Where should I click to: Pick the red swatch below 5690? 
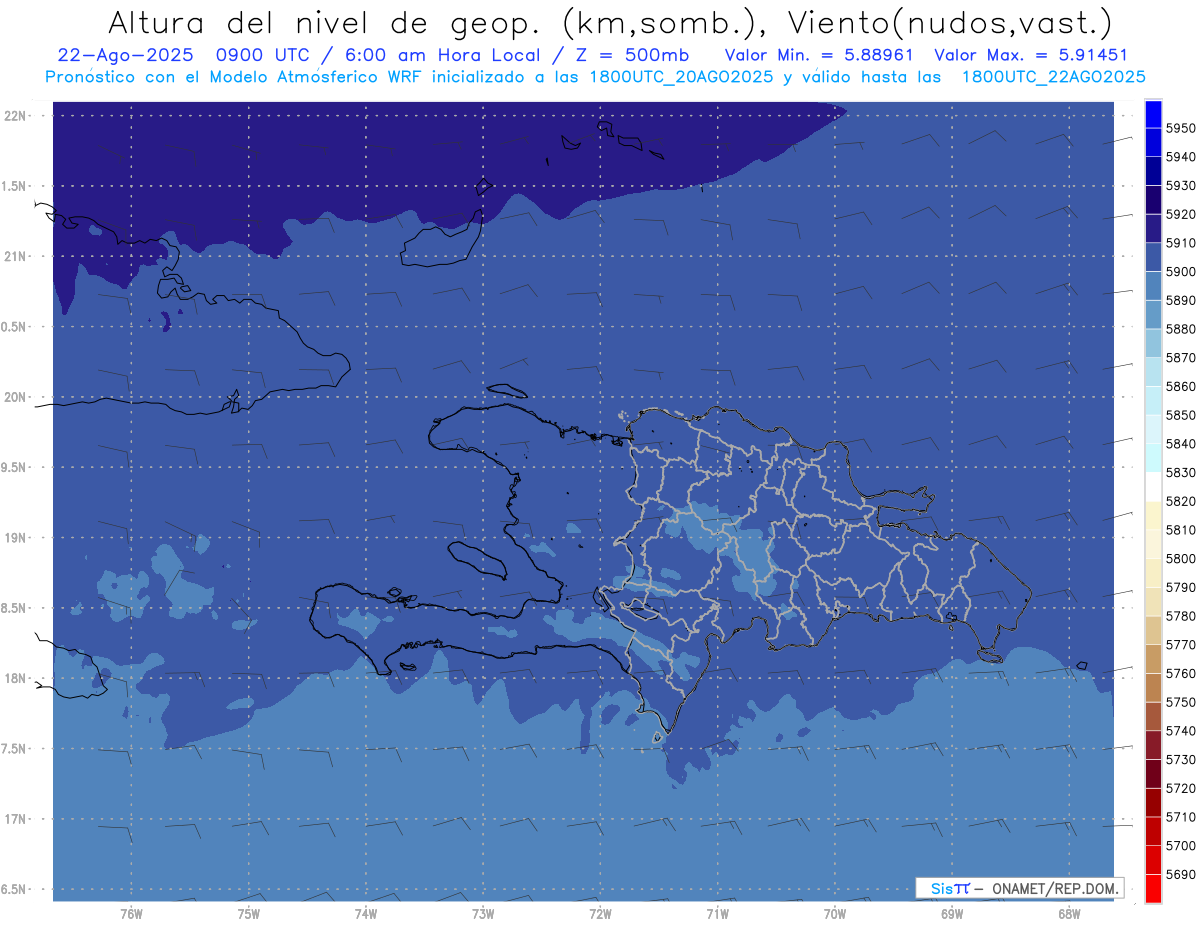[1153, 888]
